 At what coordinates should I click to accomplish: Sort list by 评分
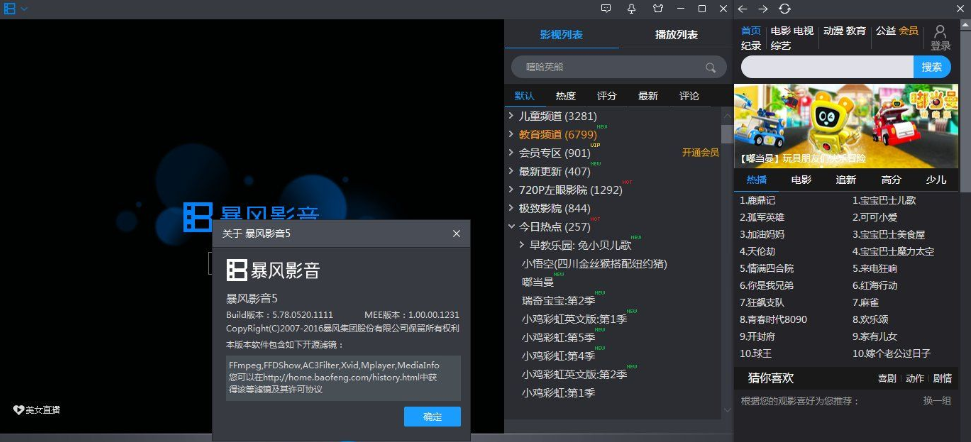pos(606,96)
